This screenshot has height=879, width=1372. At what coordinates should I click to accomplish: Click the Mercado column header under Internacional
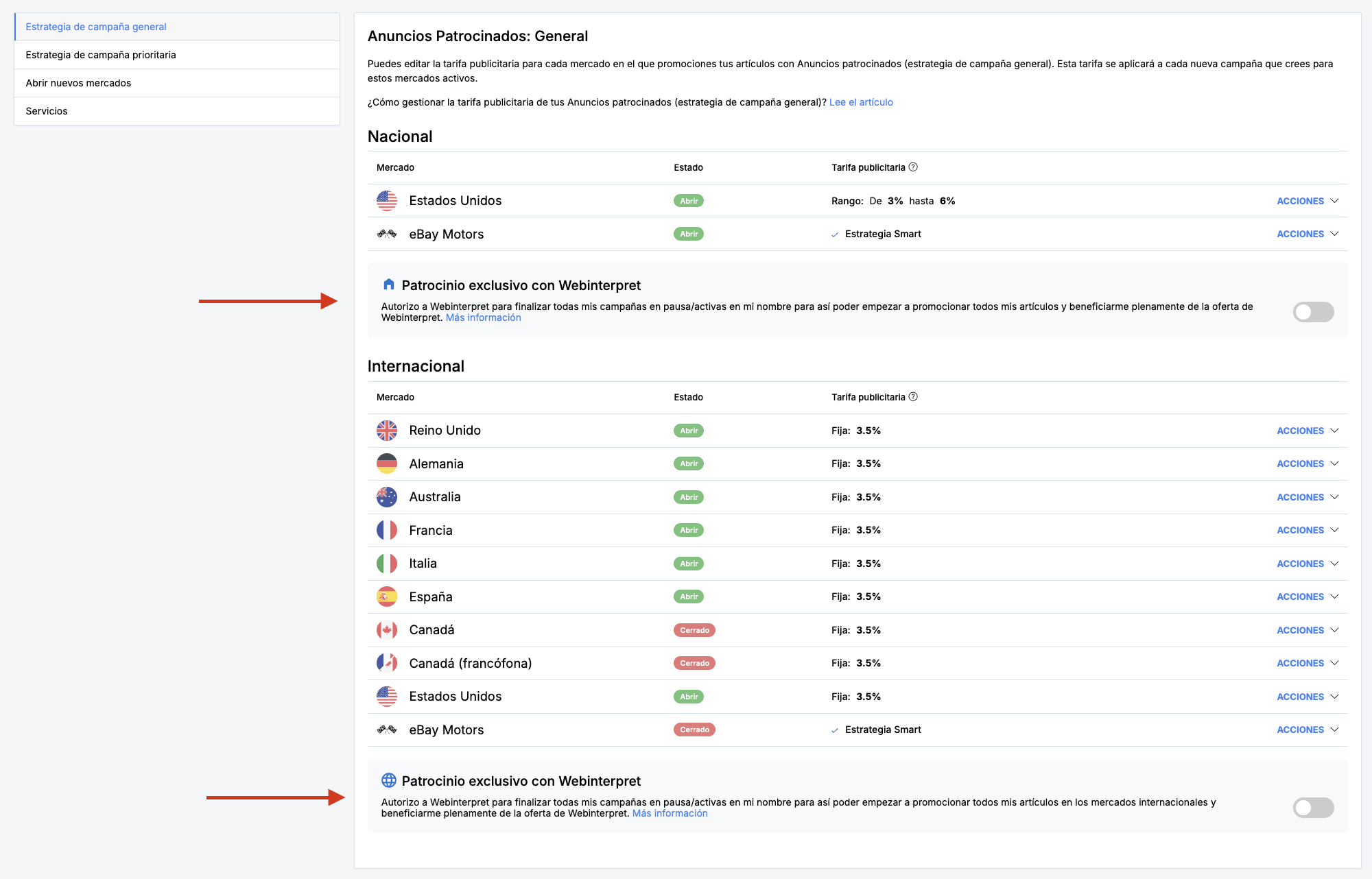coord(395,397)
